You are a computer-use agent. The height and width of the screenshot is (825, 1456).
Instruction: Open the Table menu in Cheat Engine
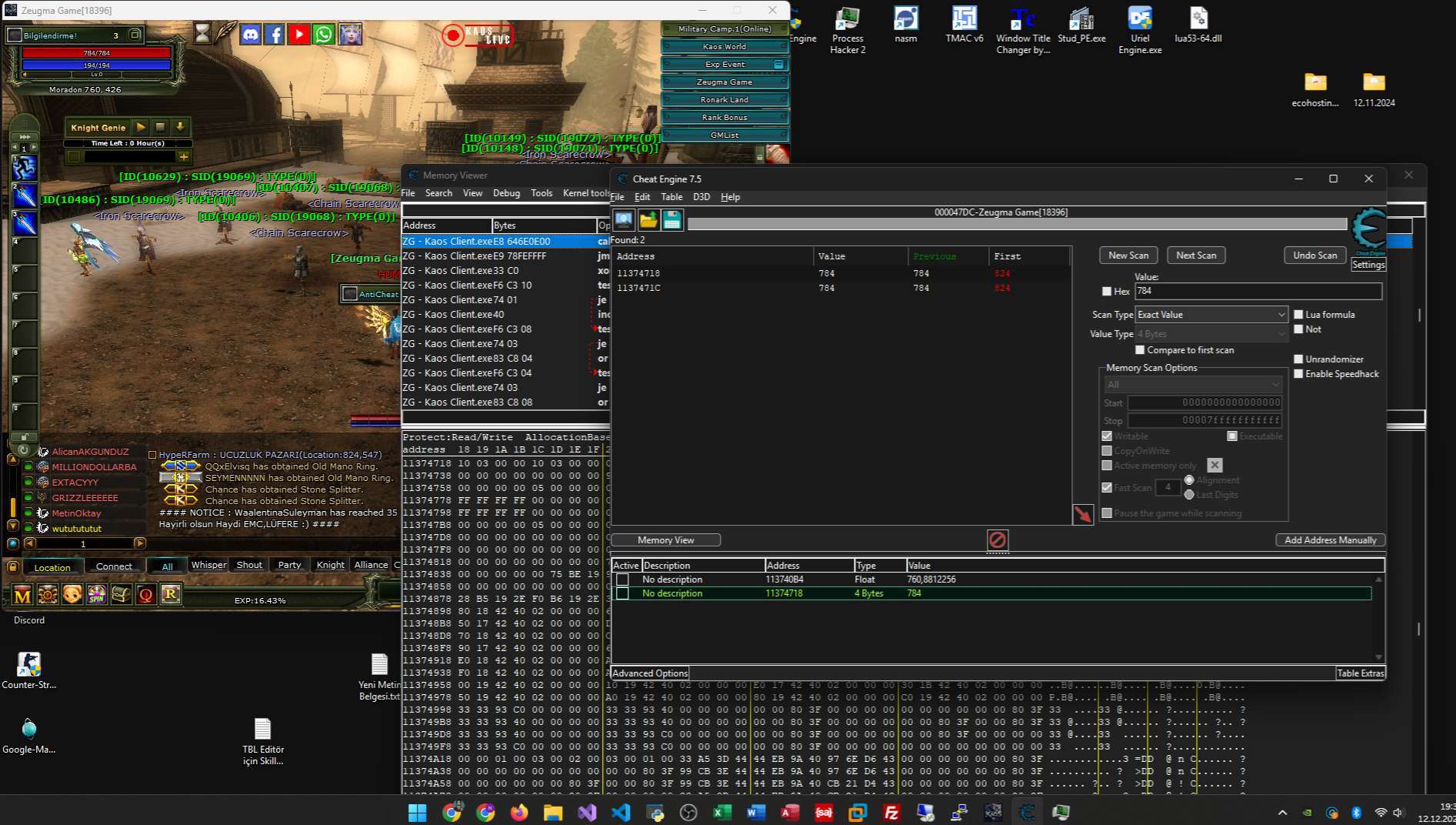671,197
